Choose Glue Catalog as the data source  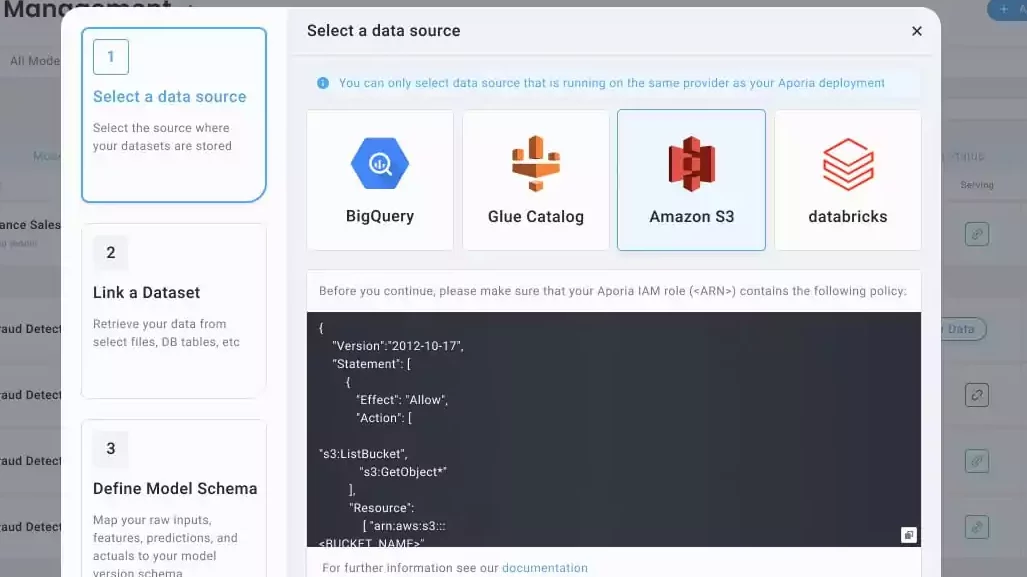coord(536,180)
